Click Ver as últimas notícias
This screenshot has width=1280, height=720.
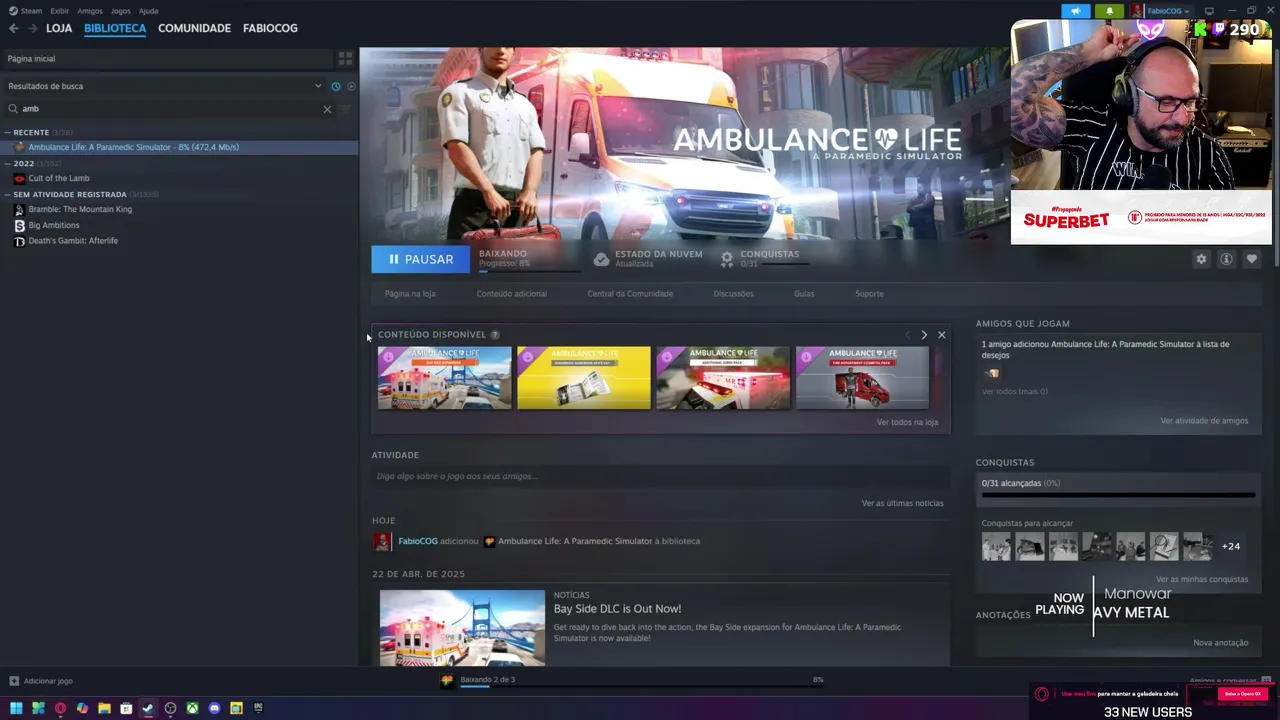click(x=902, y=503)
